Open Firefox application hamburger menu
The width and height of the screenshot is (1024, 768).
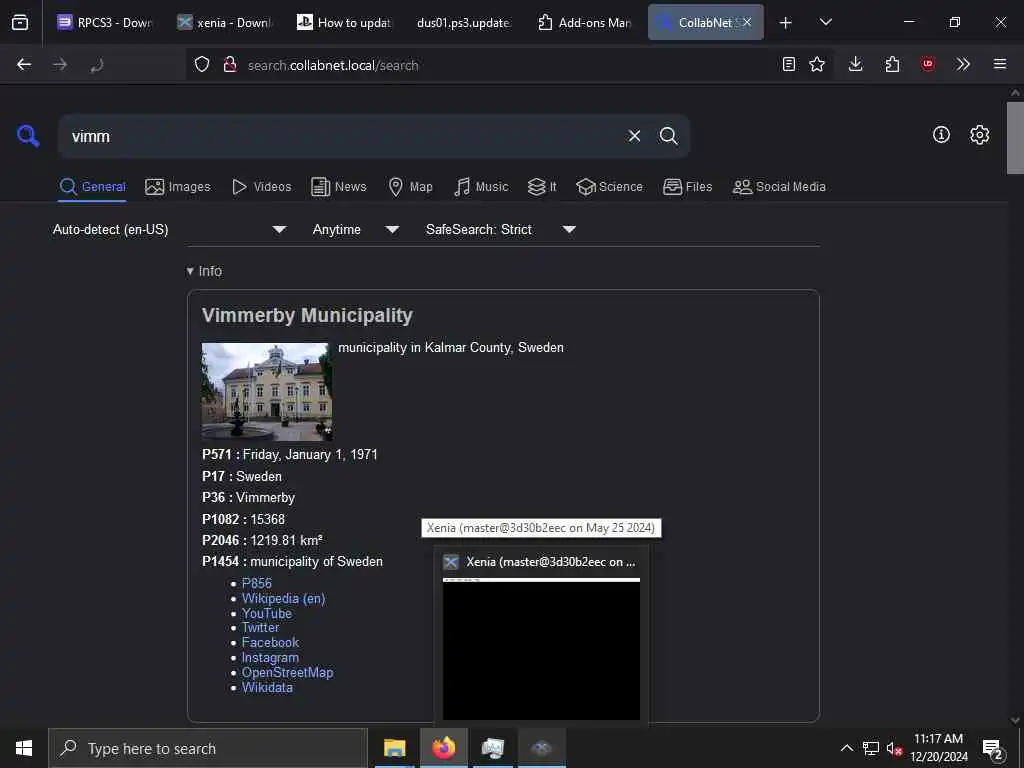pos(1000,64)
